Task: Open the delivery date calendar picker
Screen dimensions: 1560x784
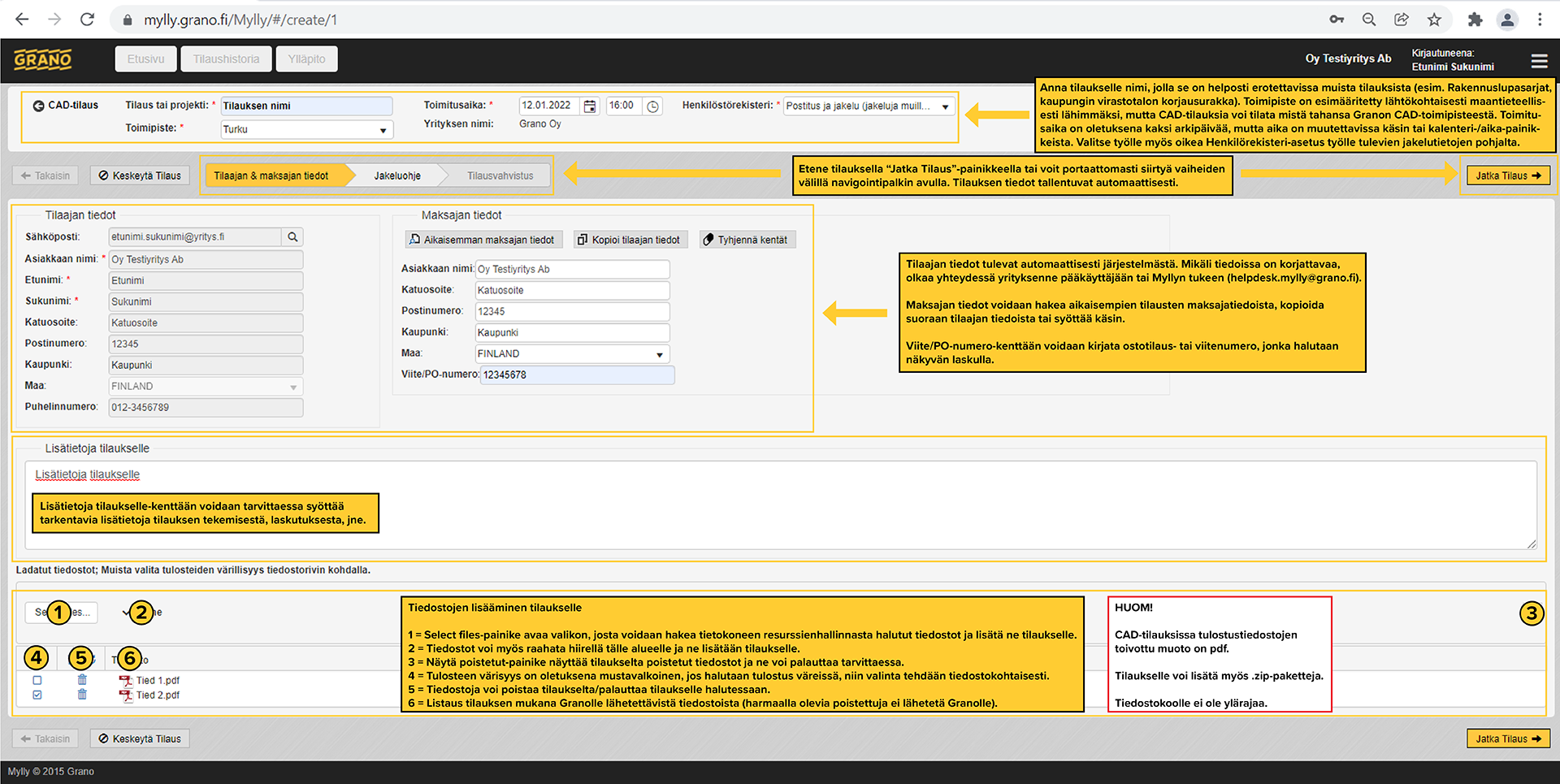Action: pyautogui.click(x=590, y=106)
